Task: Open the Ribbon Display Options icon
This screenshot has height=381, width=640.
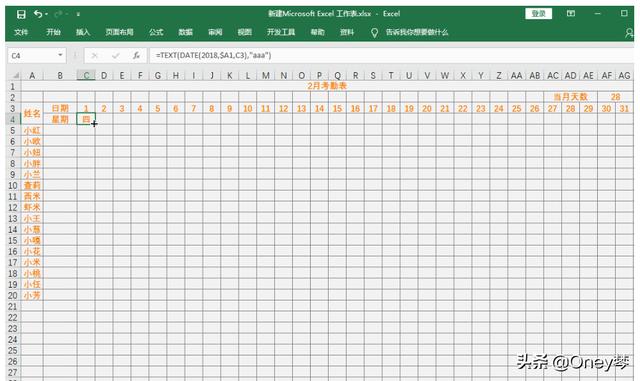Action: pos(571,14)
